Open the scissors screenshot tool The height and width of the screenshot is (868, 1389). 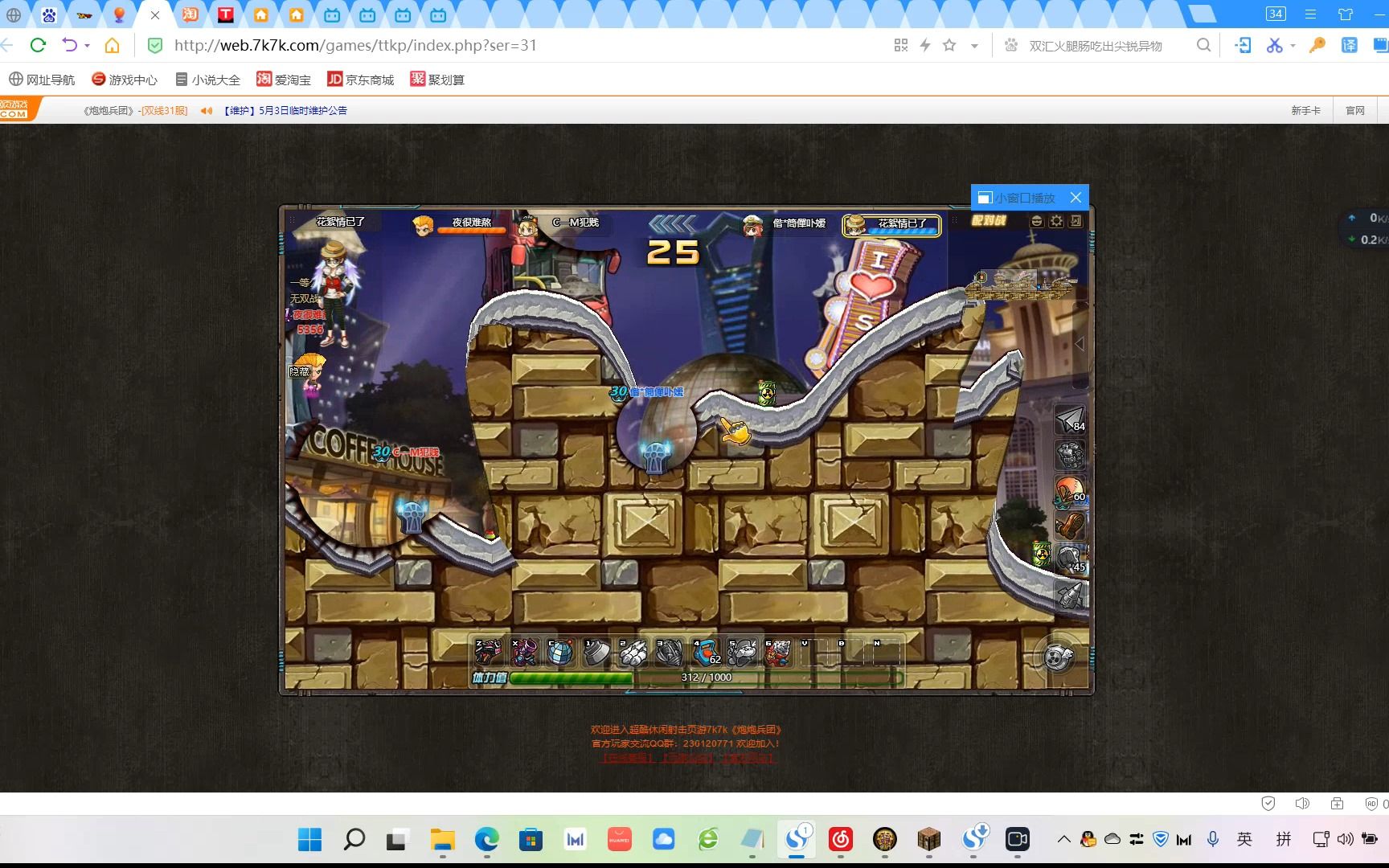pos(1274,45)
